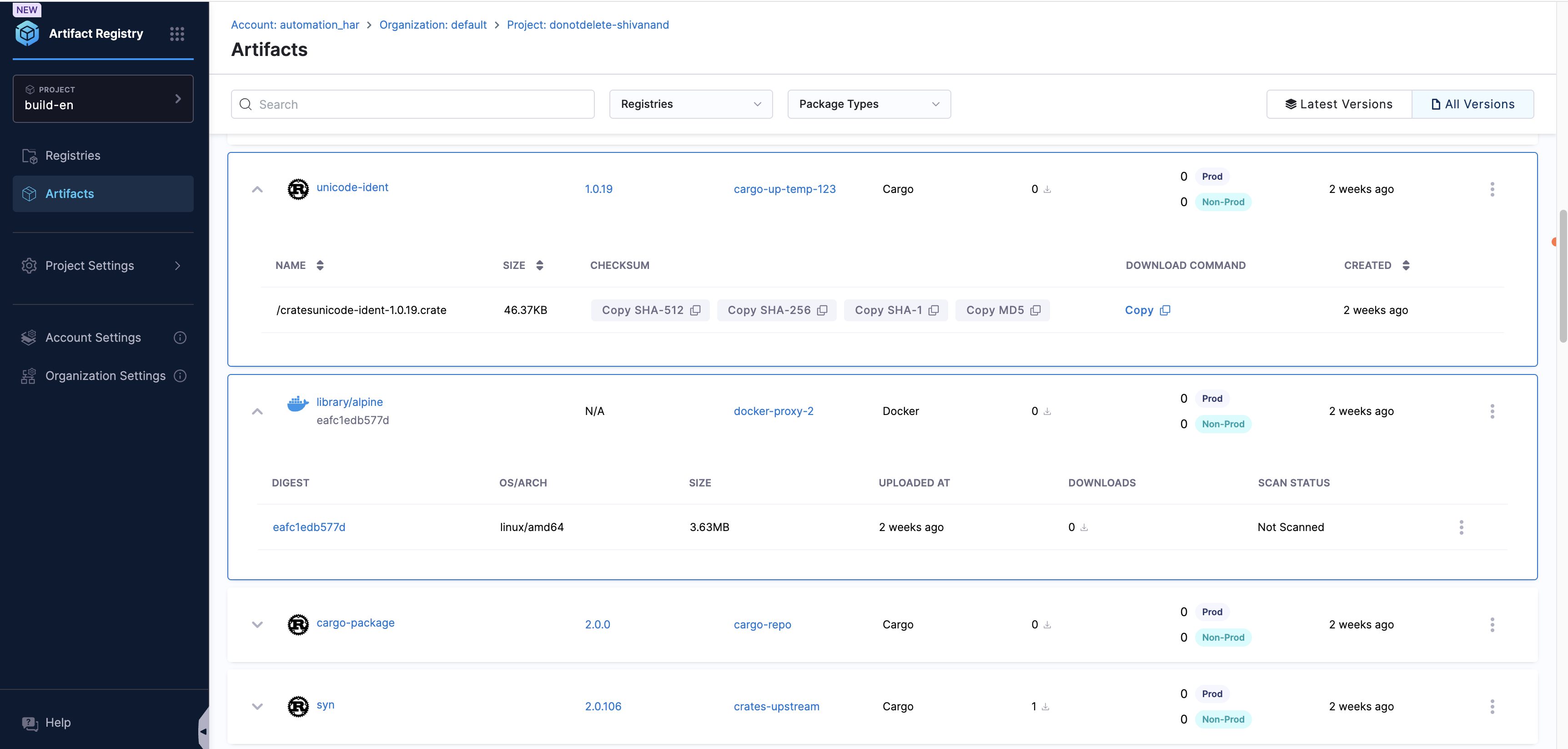Open Organization Settings from the sidebar
Viewport: 1568px width, 749px height.
click(106, 376)
